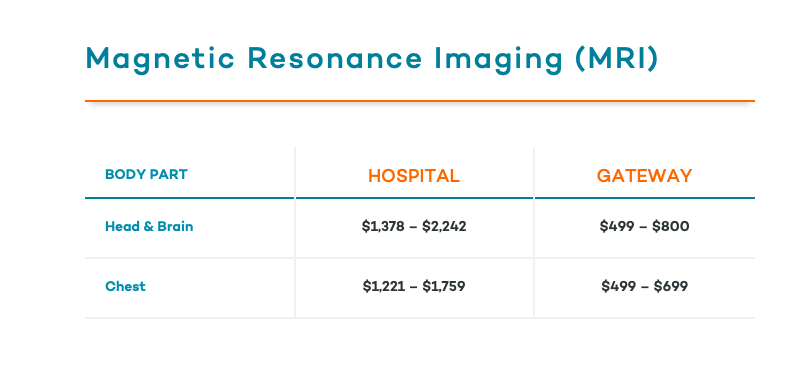Click the $2,242 hospital price
This screenshot has width=803, height=377.
point(444,226)
